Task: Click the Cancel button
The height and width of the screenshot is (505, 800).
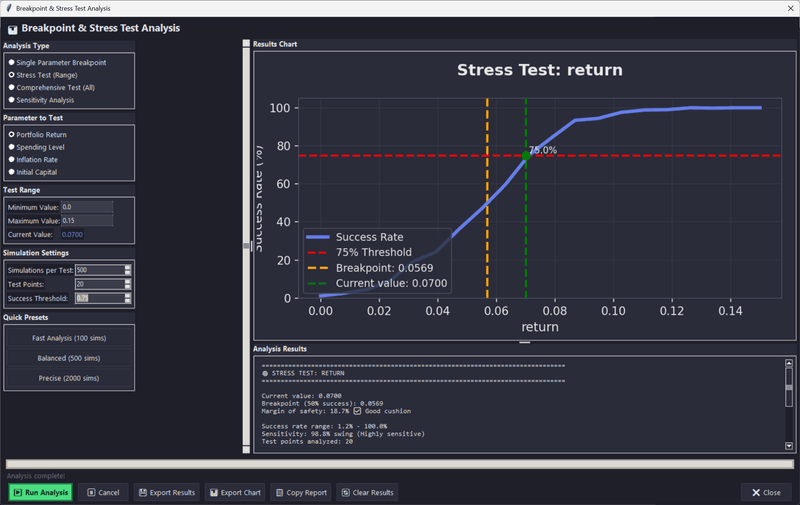Action: [104, 492]
